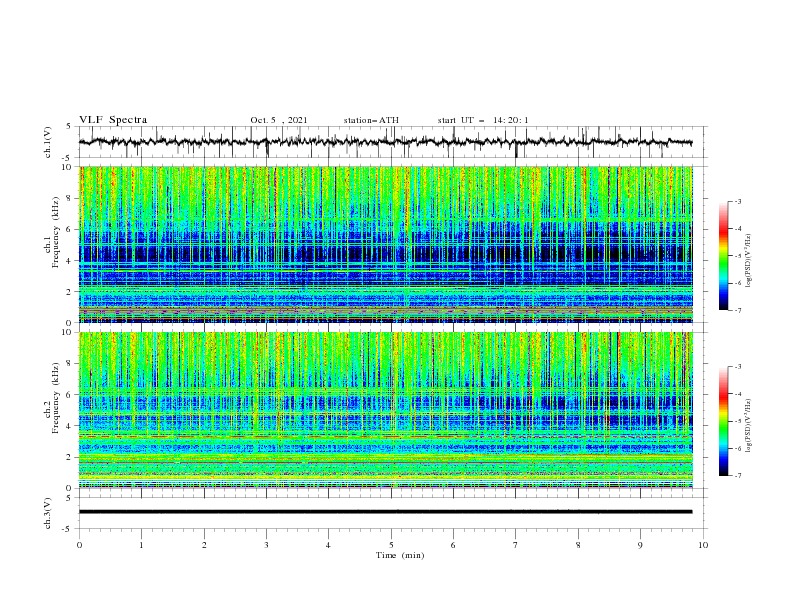The image size is (792, 612).
Task: Click the "start UT = 14:20: 1" text
Action: point(483,120)
